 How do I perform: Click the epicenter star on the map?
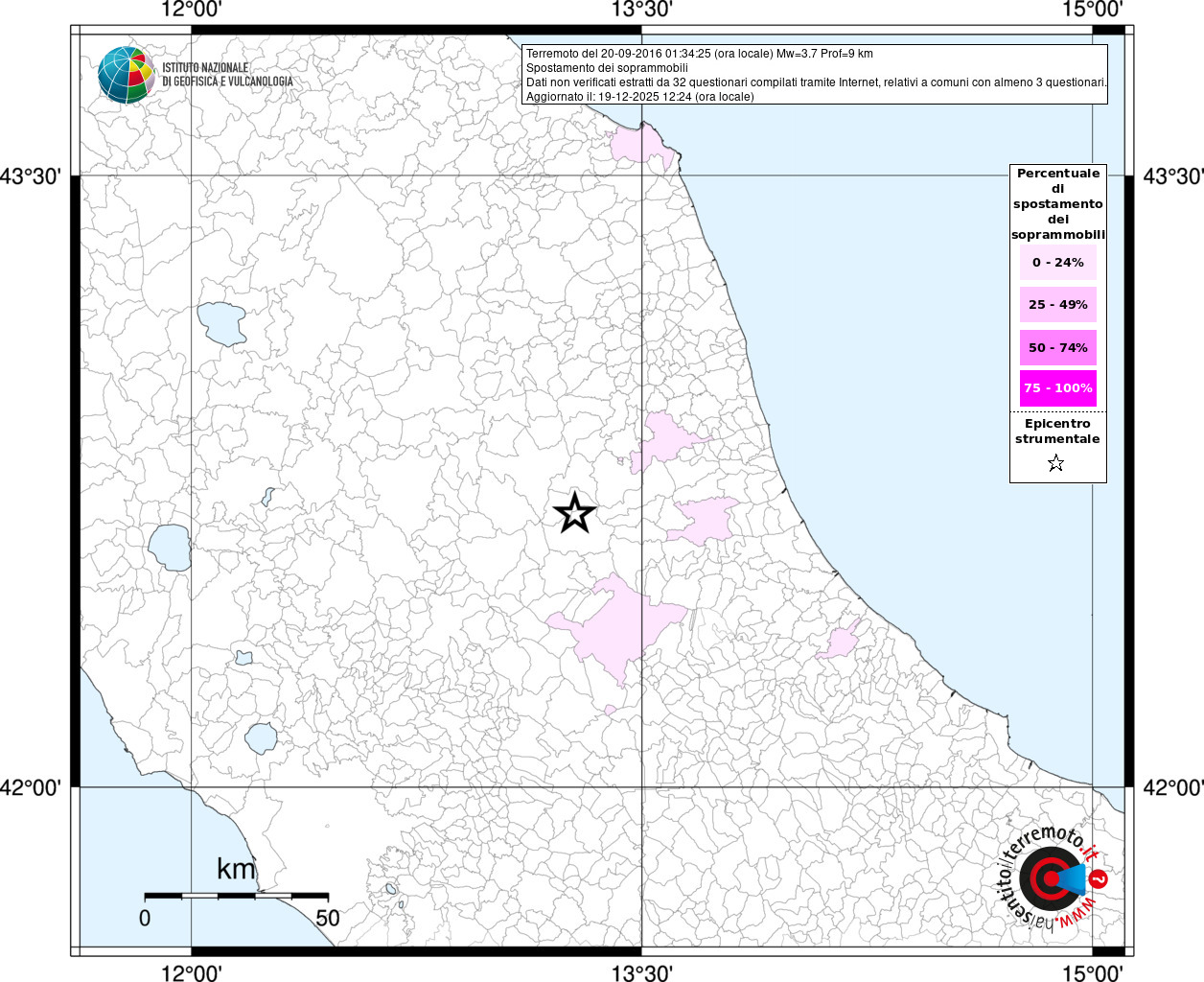pos(575,513)
